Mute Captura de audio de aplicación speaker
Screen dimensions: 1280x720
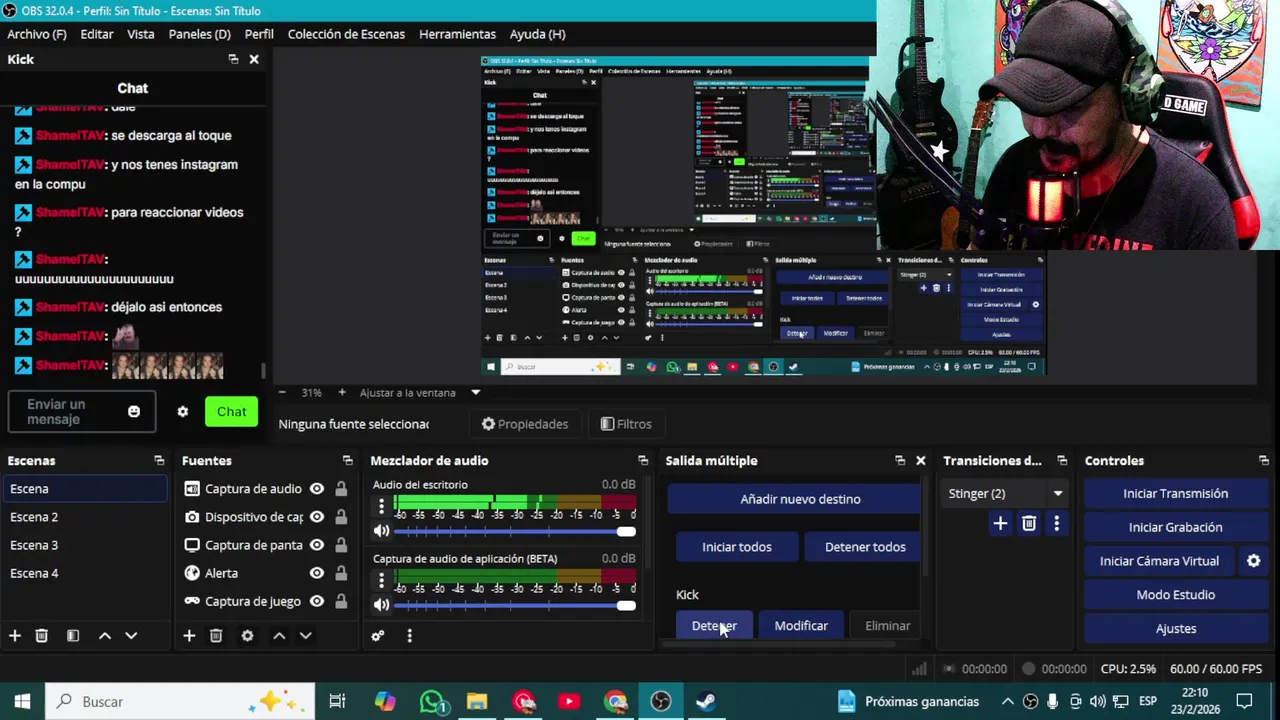381,605
